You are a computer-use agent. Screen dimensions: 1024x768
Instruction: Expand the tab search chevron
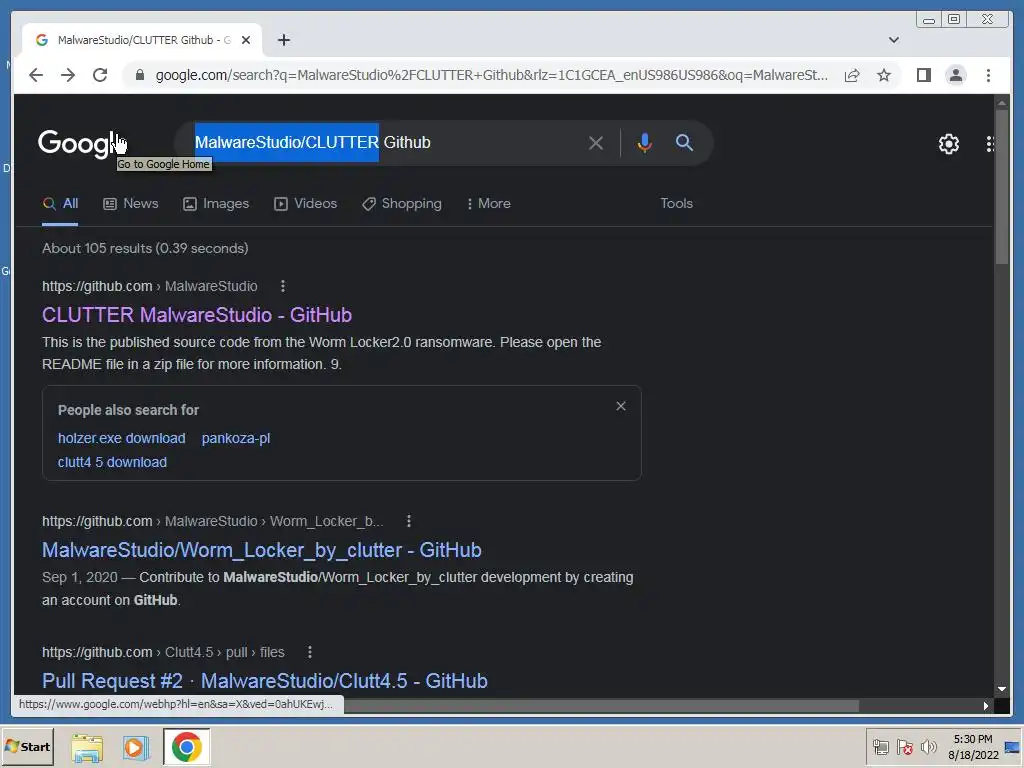click(893, 40)
